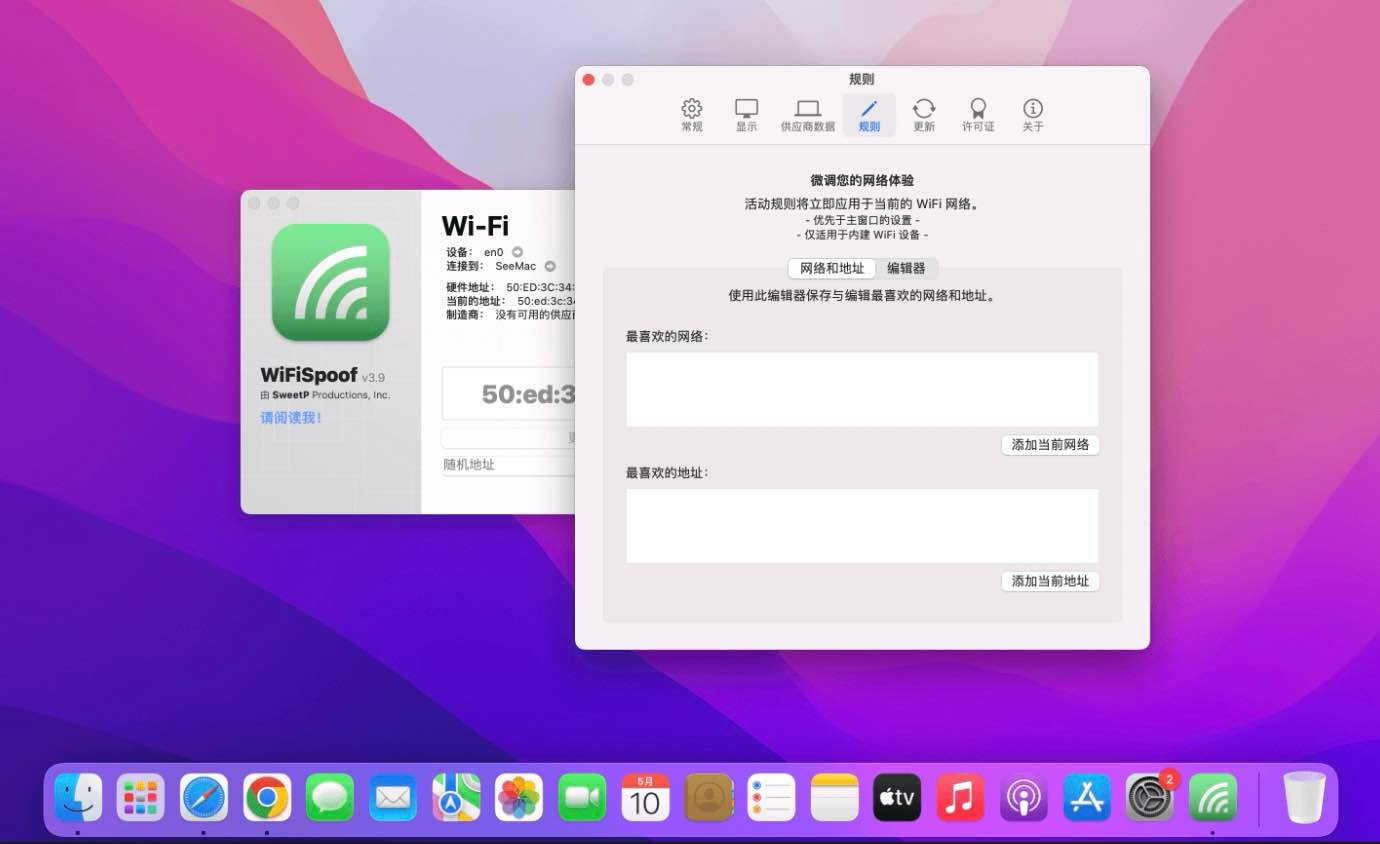Open the 关于 about pane
This screenshot has width=1380, height=844.
click(x=1032, y=115)
